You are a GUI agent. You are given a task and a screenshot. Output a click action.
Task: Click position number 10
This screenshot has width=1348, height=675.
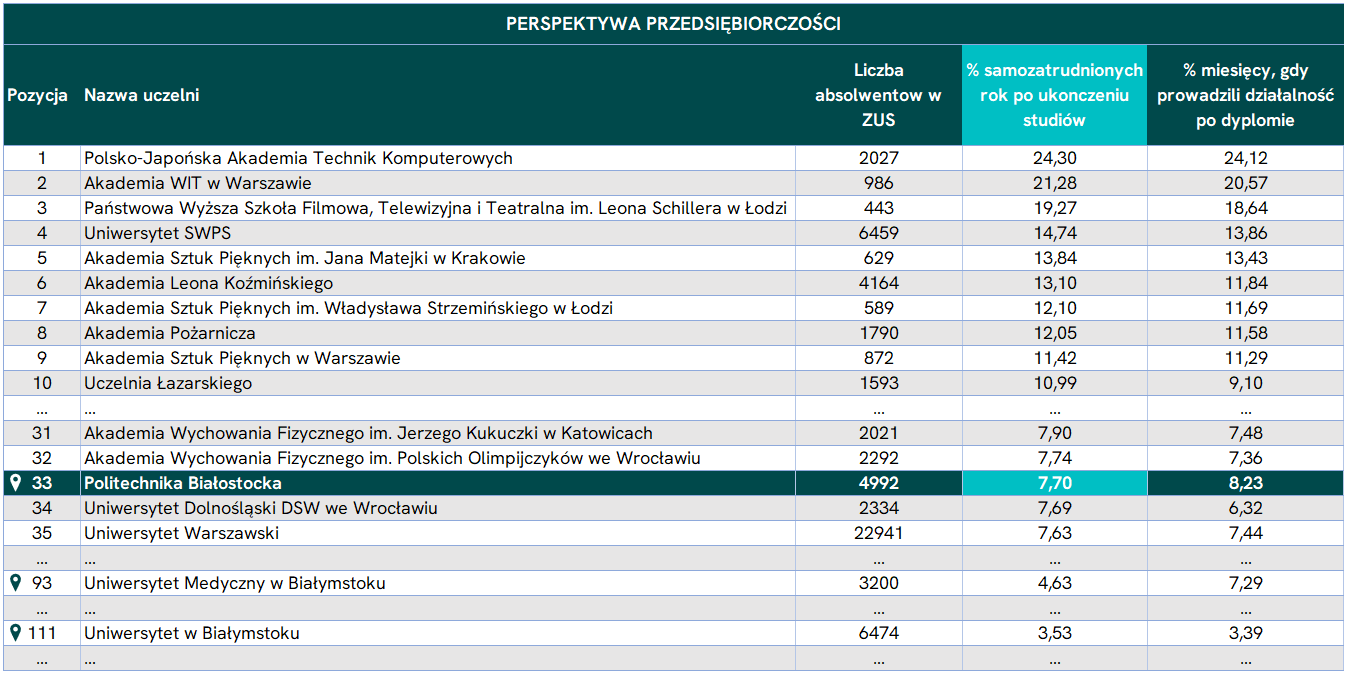42,383
